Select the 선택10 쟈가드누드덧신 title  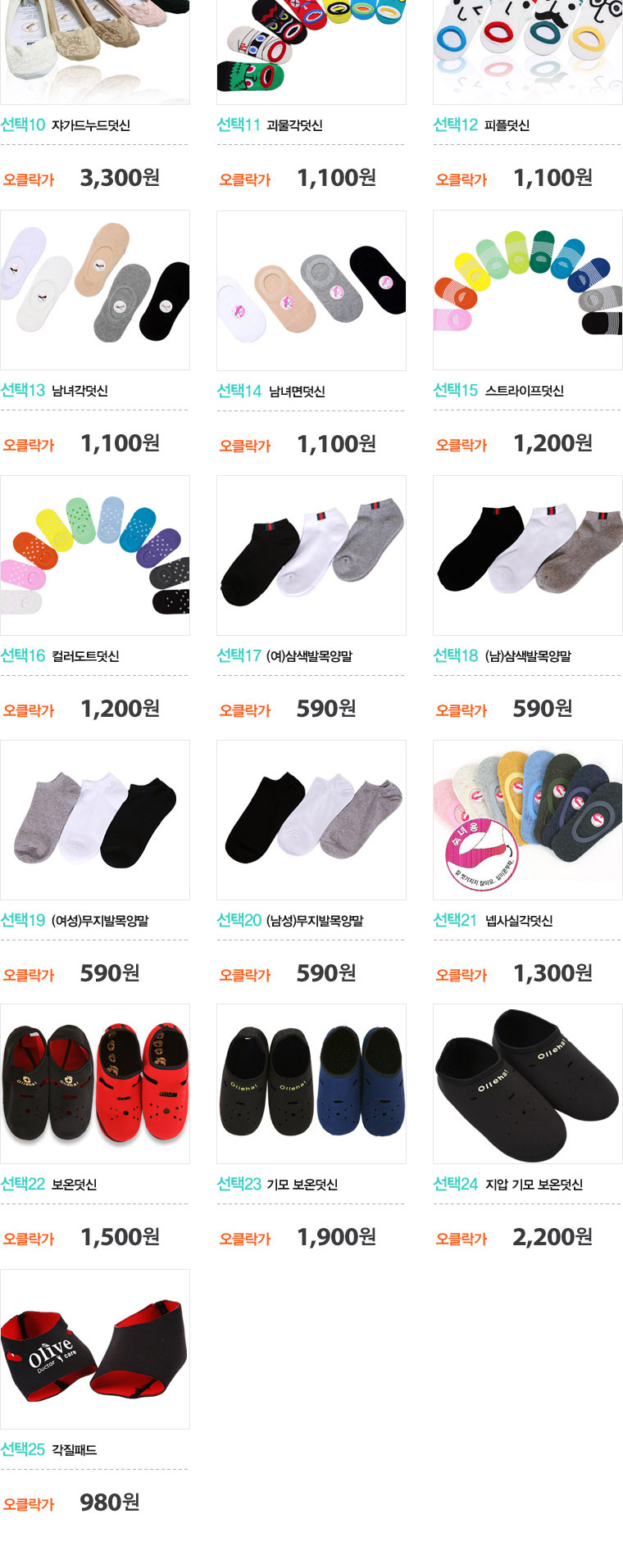[x=66, y=125]
